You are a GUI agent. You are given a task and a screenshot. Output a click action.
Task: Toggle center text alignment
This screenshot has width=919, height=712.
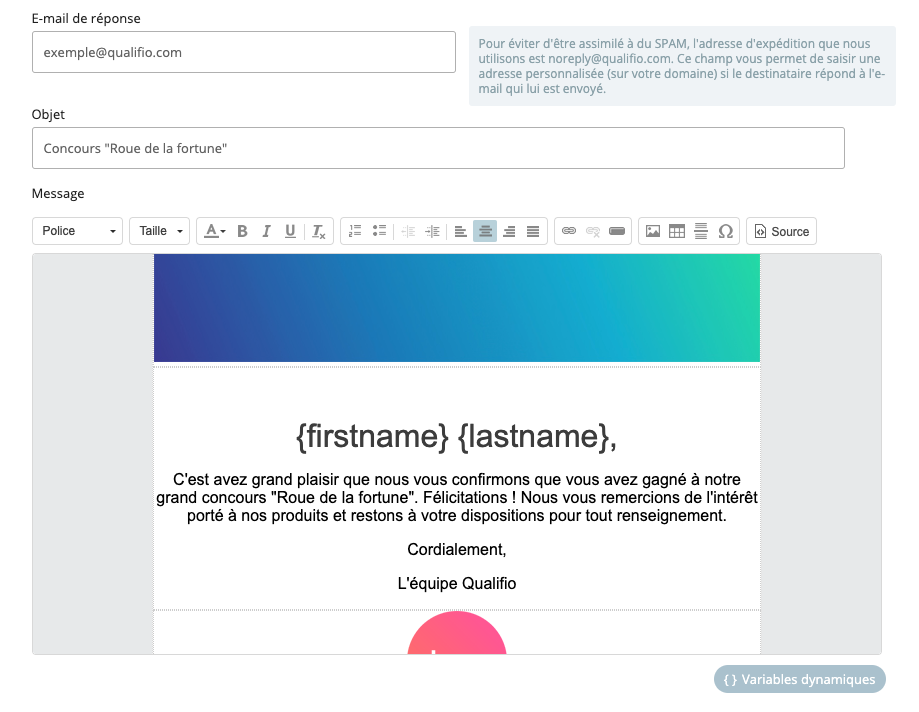pyautogui.click(x=485, y=231)
